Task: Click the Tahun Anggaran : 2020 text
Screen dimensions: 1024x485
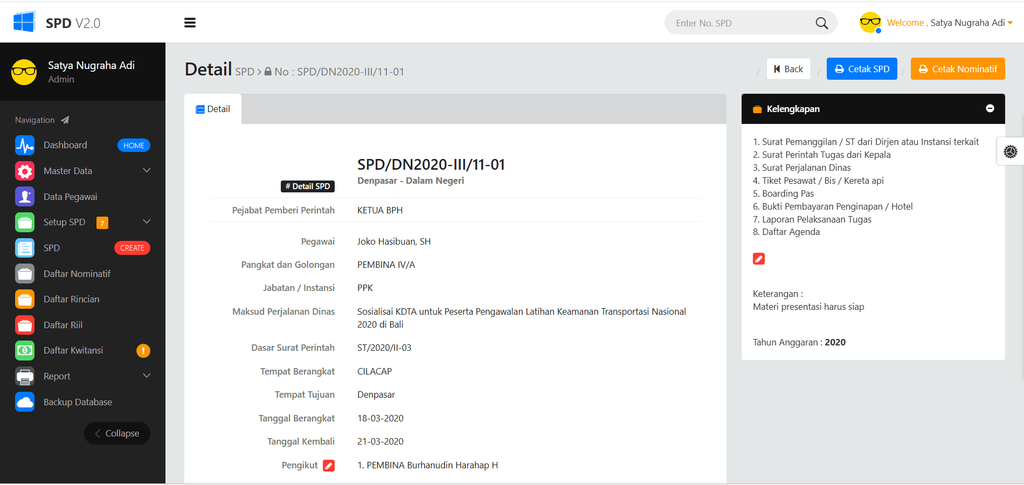Action: point(799,342)
